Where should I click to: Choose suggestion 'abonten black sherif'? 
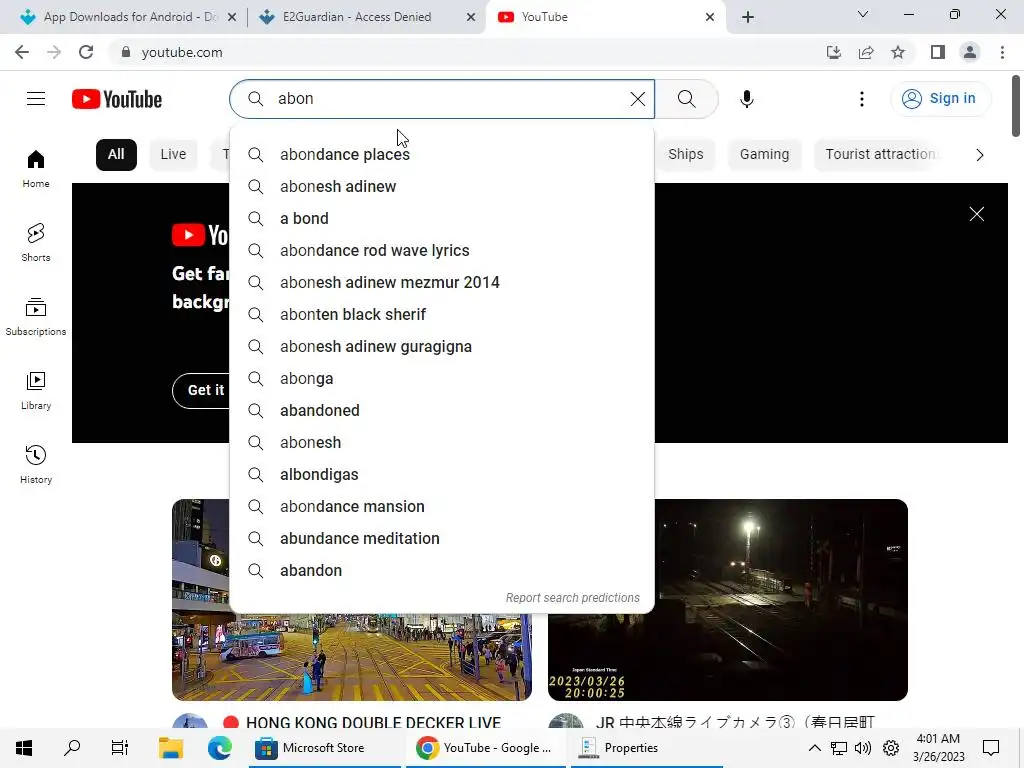(x=442, y=314)
